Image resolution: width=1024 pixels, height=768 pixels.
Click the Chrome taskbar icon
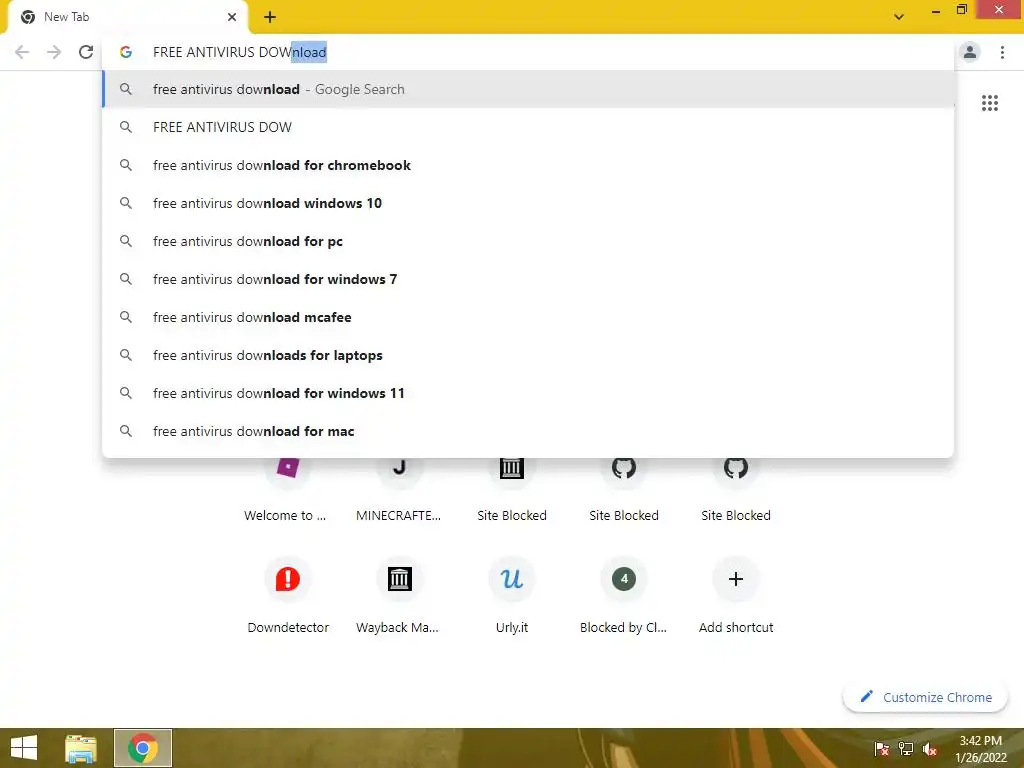pos(142,748)
